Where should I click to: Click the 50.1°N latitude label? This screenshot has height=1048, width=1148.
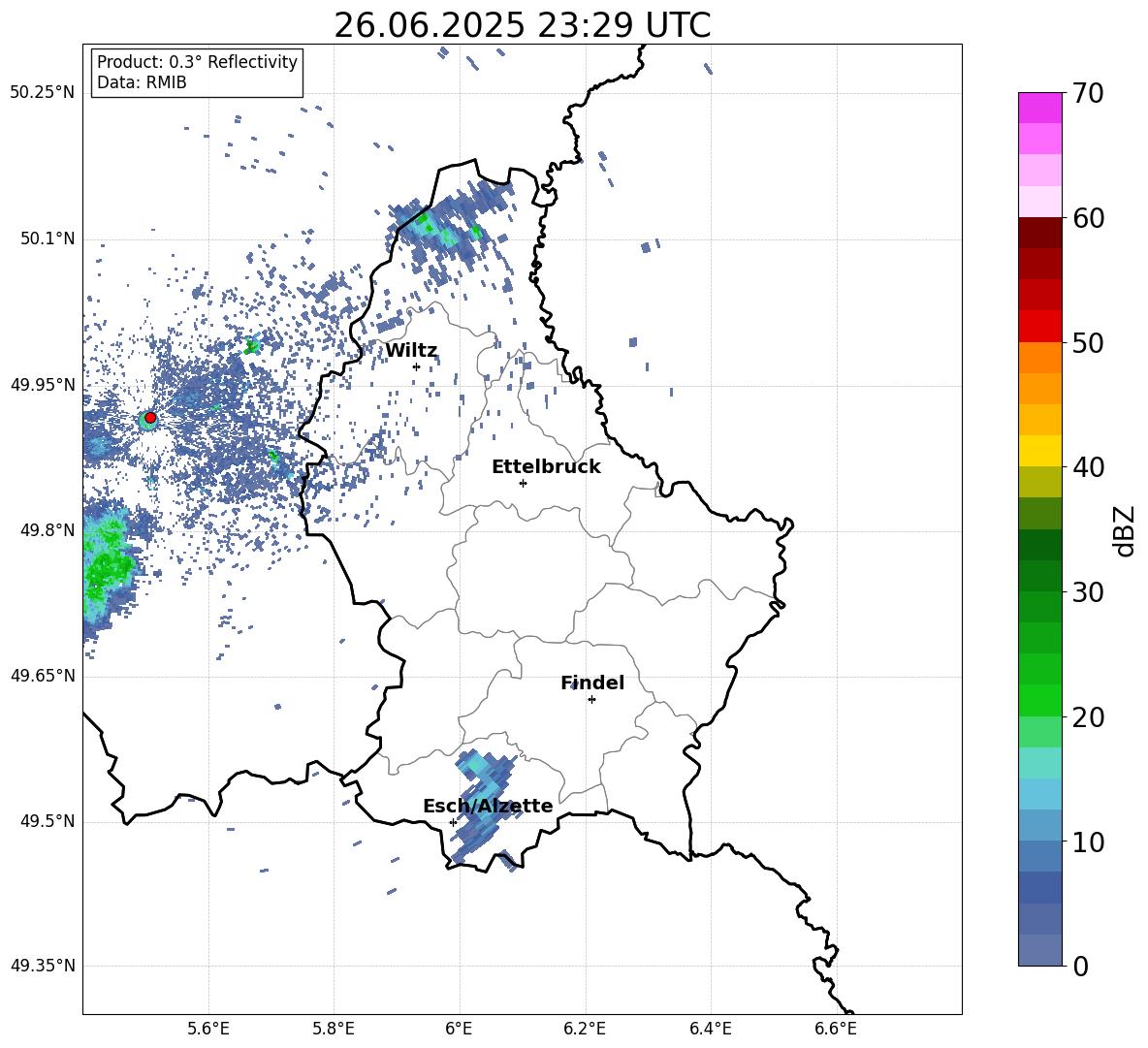click(47, 239)
